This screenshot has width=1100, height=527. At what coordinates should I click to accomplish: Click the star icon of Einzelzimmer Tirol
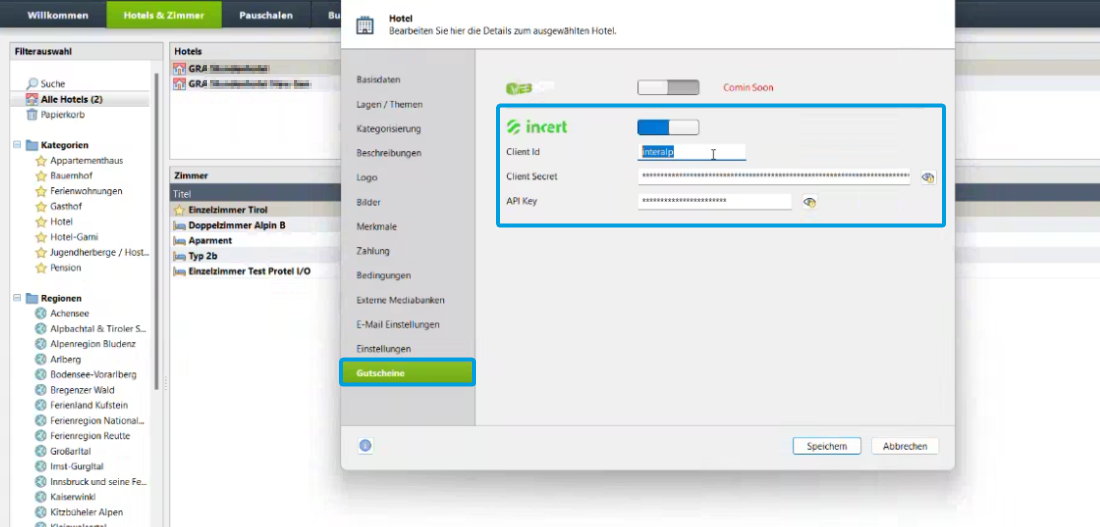(x=180, y=210)
